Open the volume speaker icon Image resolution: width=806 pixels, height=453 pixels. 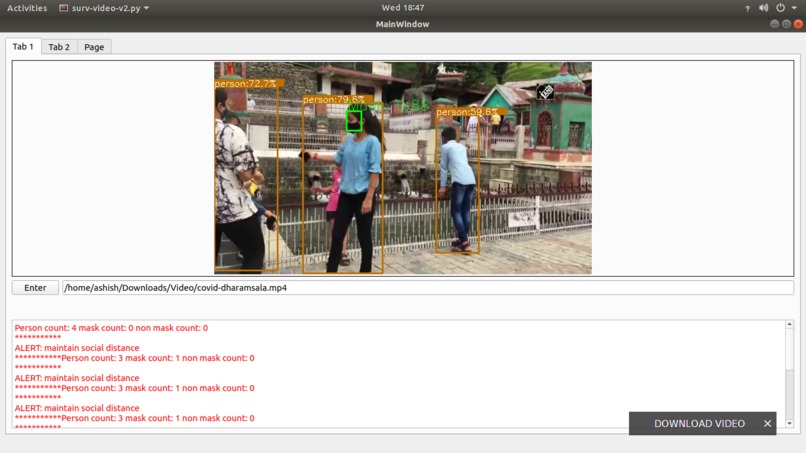(x=763, y=8)
